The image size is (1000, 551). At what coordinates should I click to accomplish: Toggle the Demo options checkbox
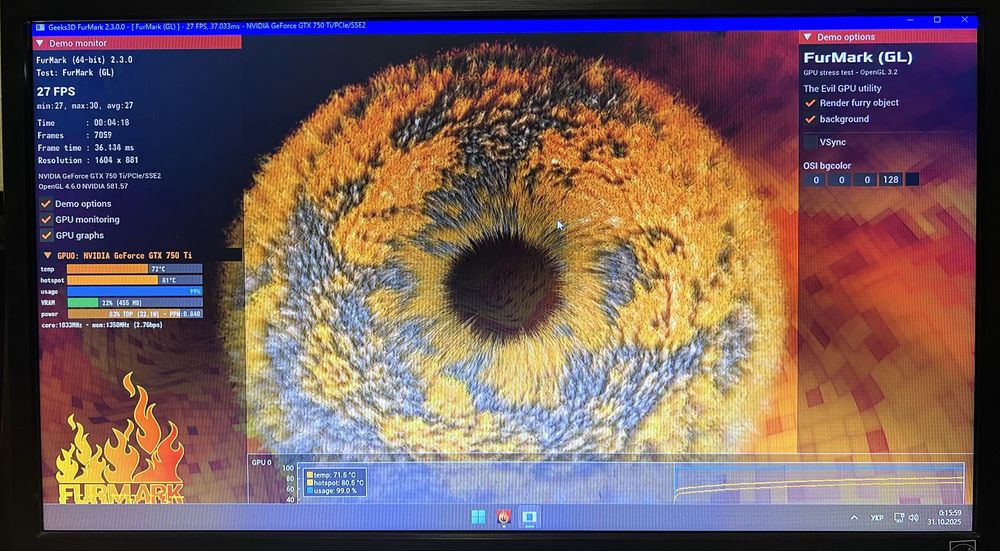pos(46,203)
